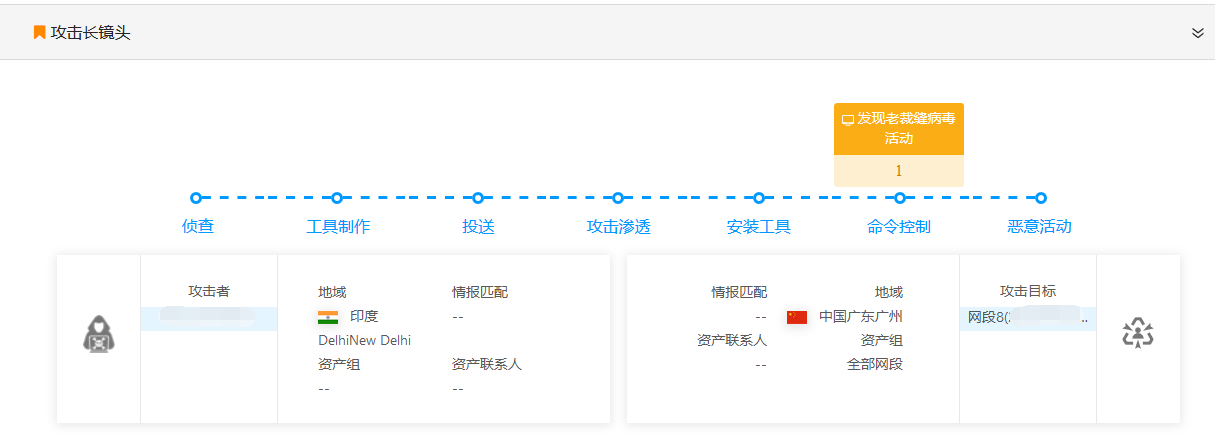1215x440 pixels.
Task: Click the recycle-style attack target icon
Action: (x=1138, y=334)
